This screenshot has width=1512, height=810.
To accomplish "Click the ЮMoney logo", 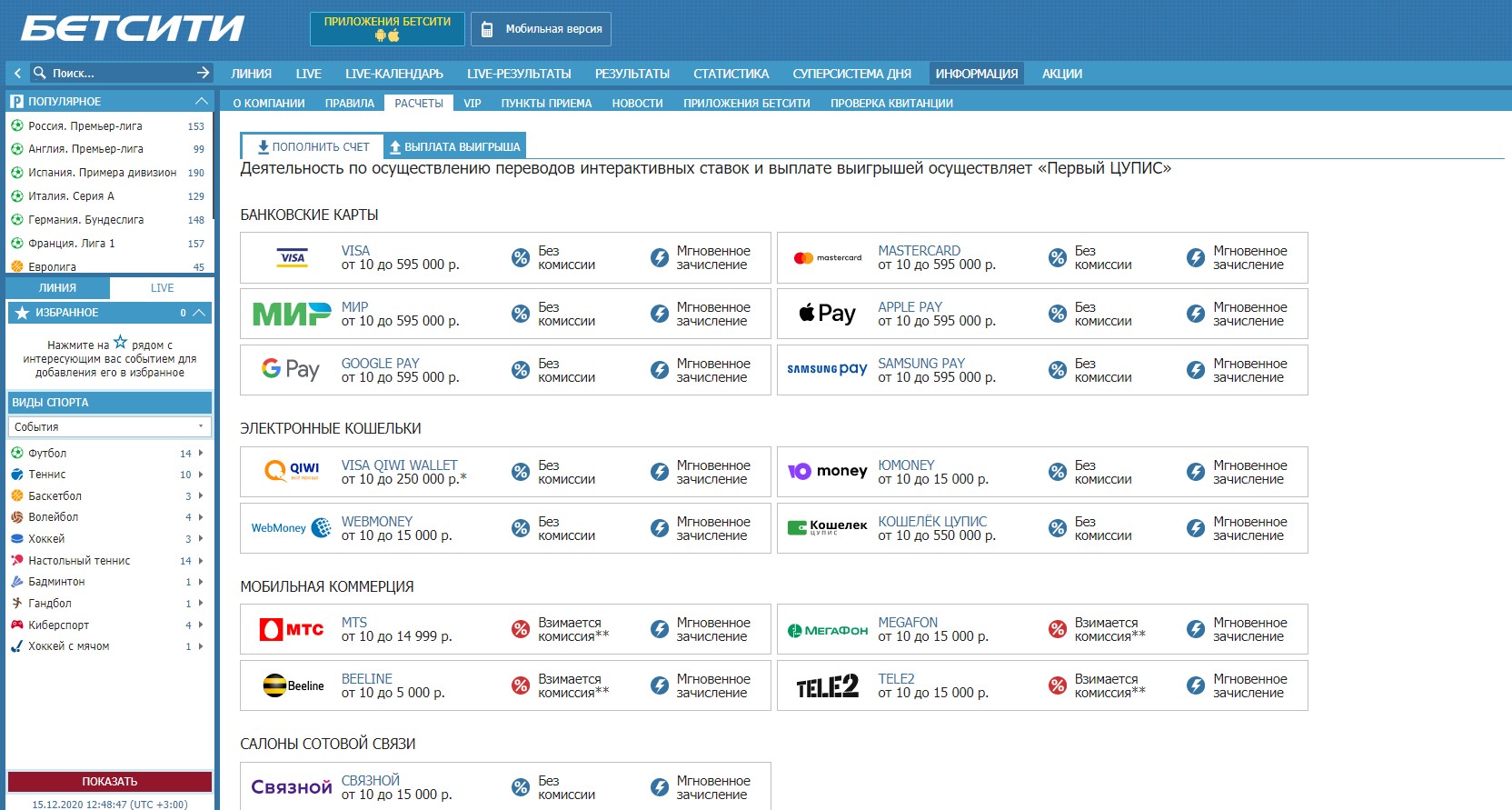I will [x=828, y=471].
